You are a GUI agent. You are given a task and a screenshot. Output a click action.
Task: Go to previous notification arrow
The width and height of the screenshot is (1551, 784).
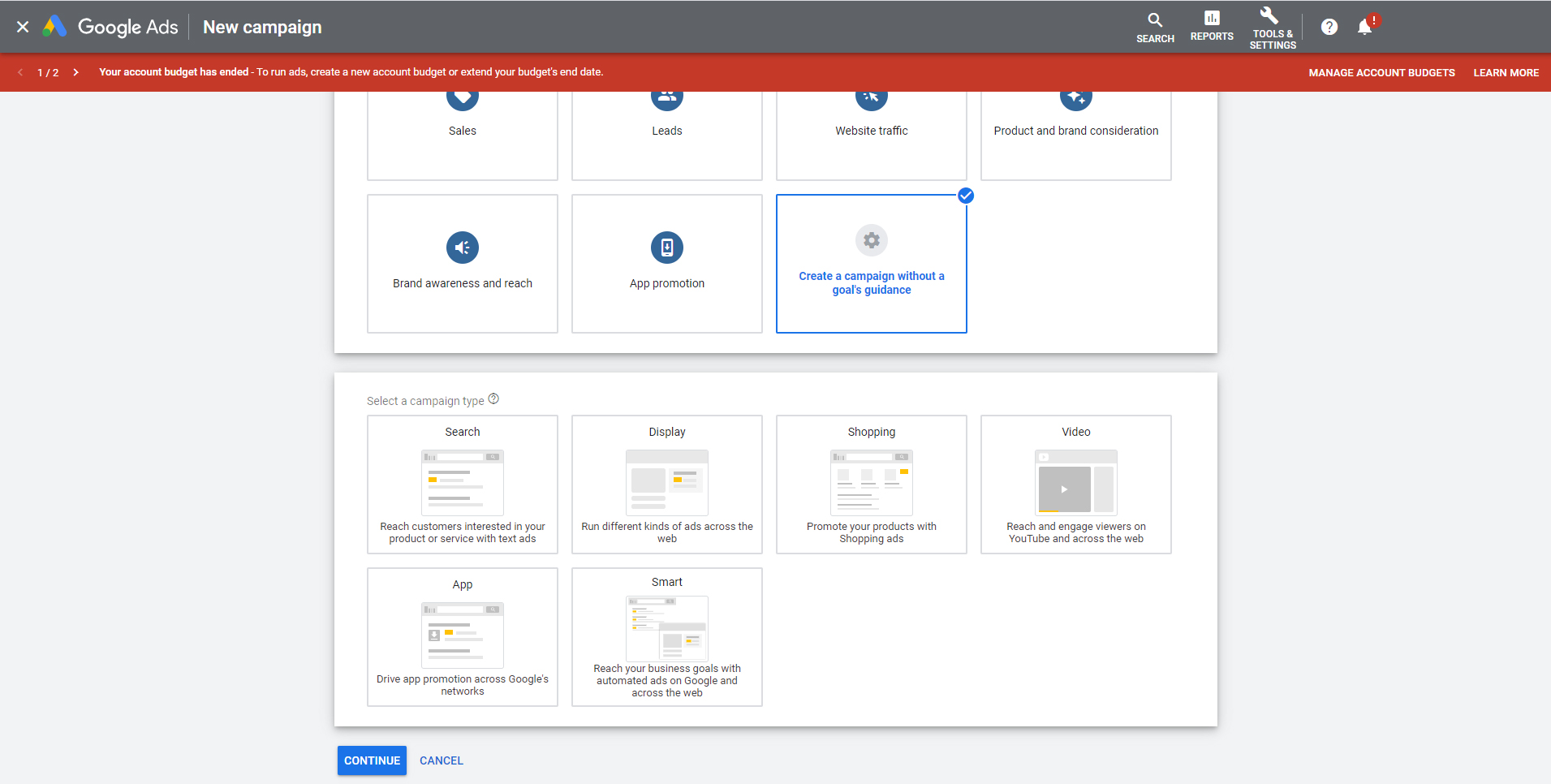click(20, 72)
